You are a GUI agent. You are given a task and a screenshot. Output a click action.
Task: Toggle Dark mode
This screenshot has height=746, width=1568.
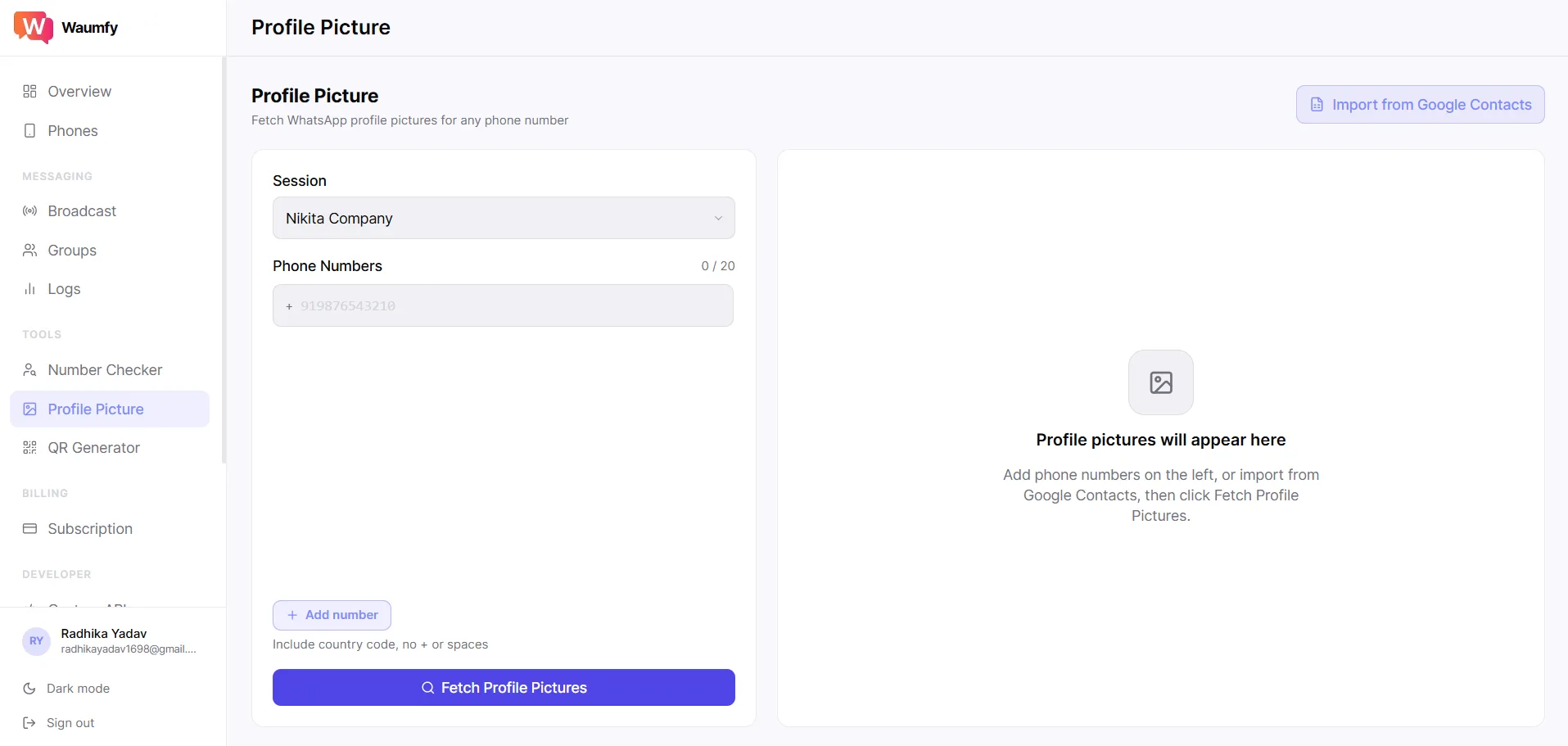click(78, 689)
